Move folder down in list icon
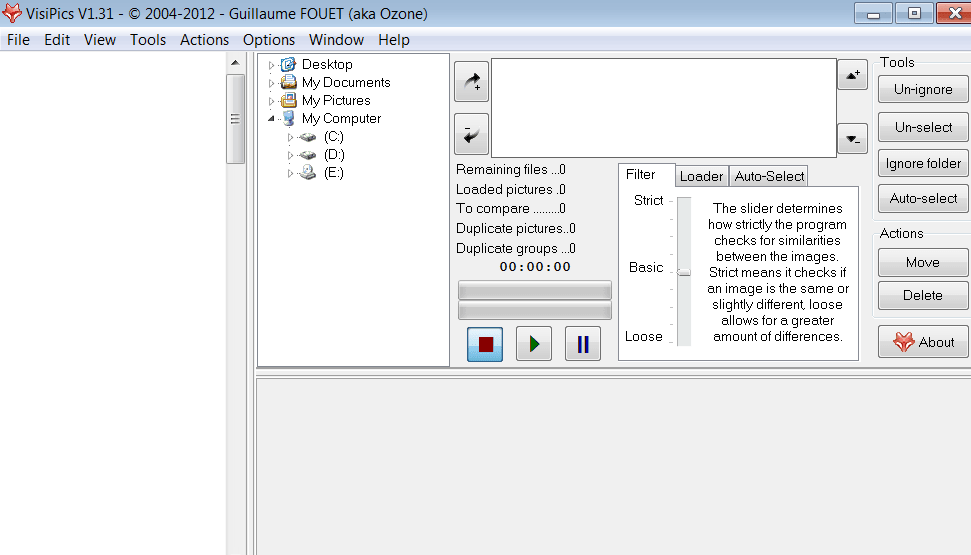This screenshot has height=555, width=971. tap(852, 139)
